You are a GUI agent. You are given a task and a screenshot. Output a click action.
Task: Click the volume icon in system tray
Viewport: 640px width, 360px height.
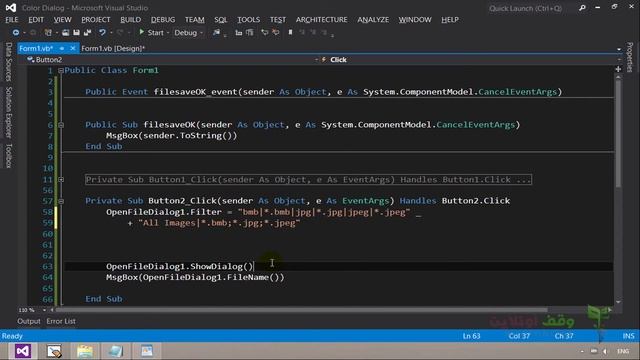pos(605,351)
